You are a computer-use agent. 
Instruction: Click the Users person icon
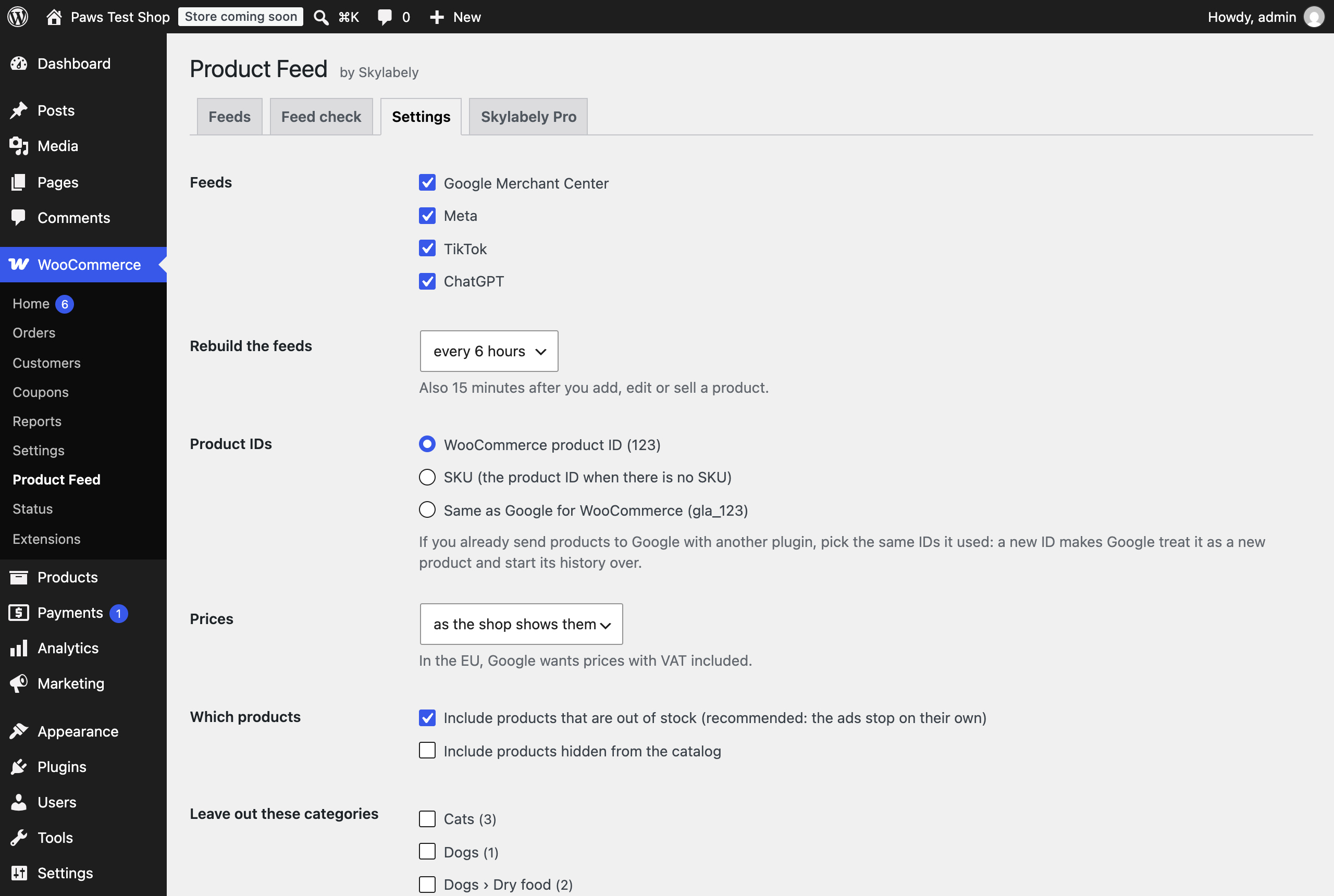[19, 802]
